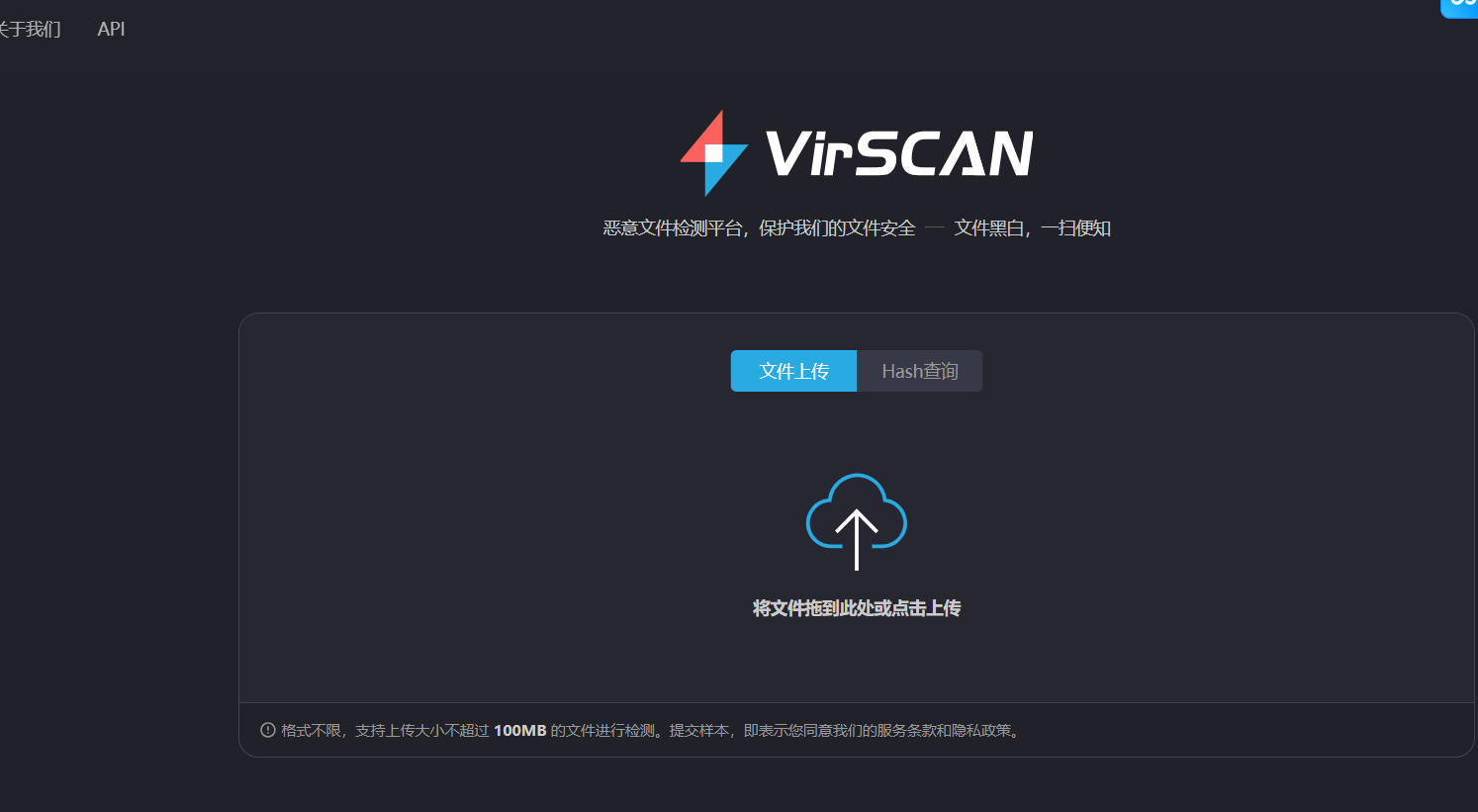Click the 文件黑白，一扫便知 slogan text
The image size is (1478, 812).
(x=1032, y=227)
